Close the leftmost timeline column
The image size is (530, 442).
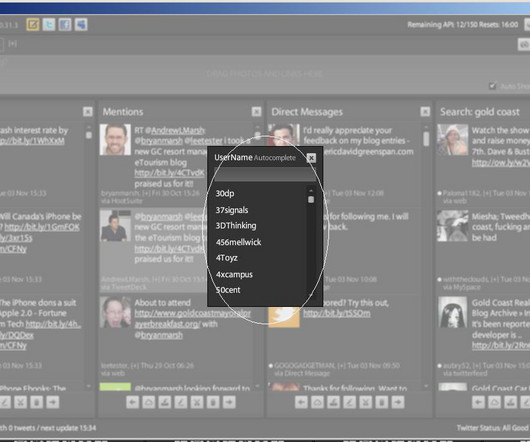coord(88,112)
